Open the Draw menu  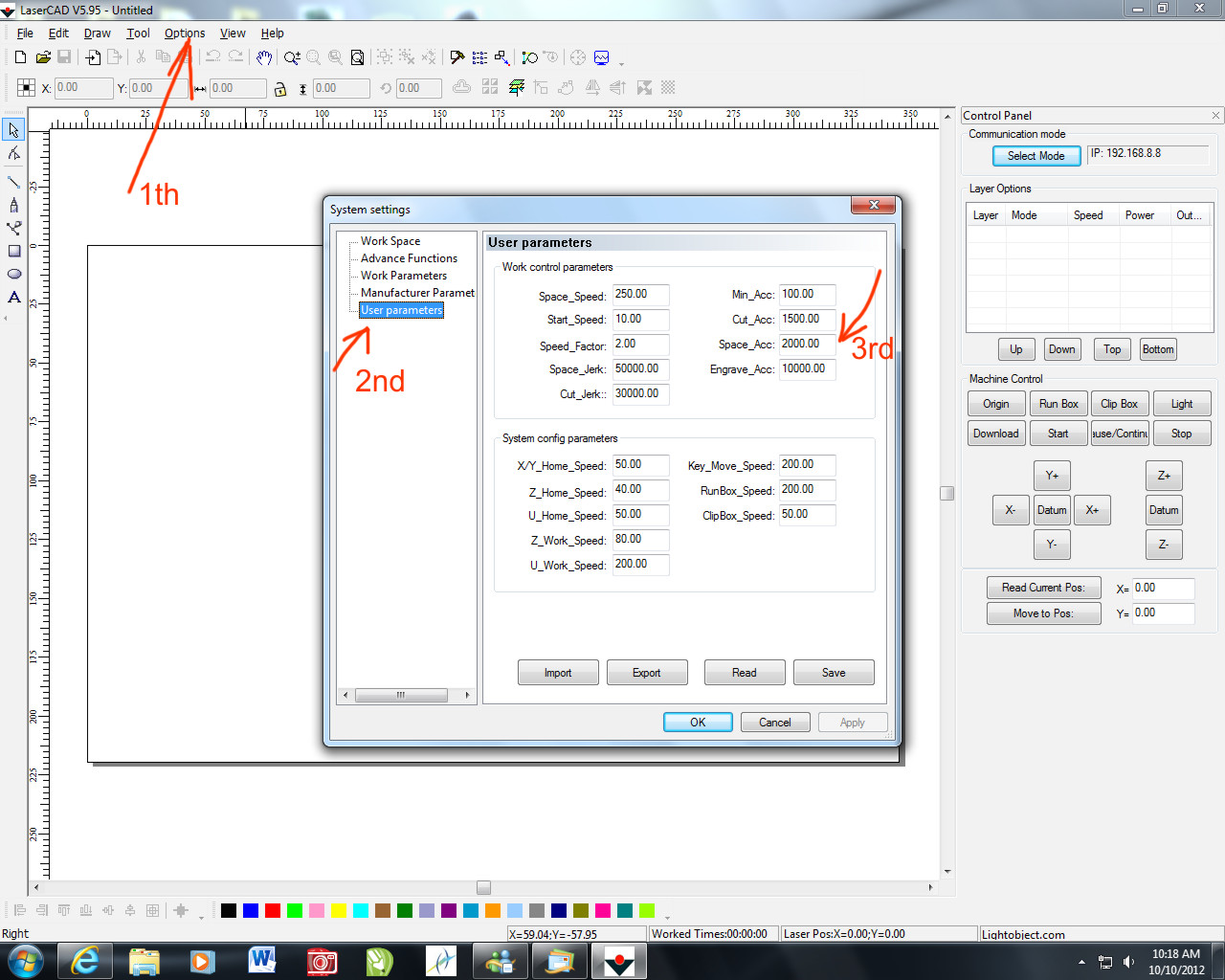tap(97, 33)
